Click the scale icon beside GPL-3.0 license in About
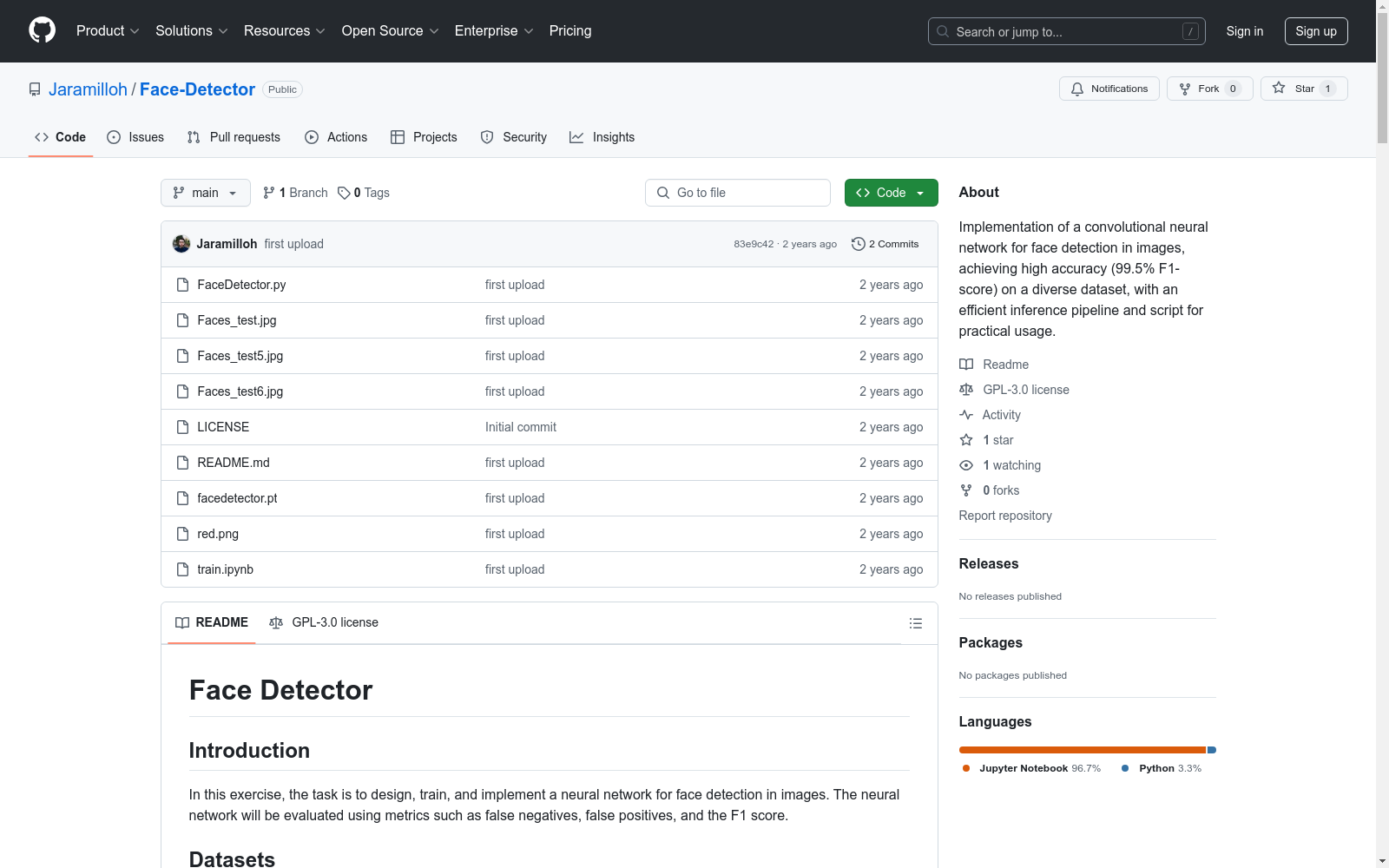The width and height of the screenshot is (1389, 868). pos(966,390)
